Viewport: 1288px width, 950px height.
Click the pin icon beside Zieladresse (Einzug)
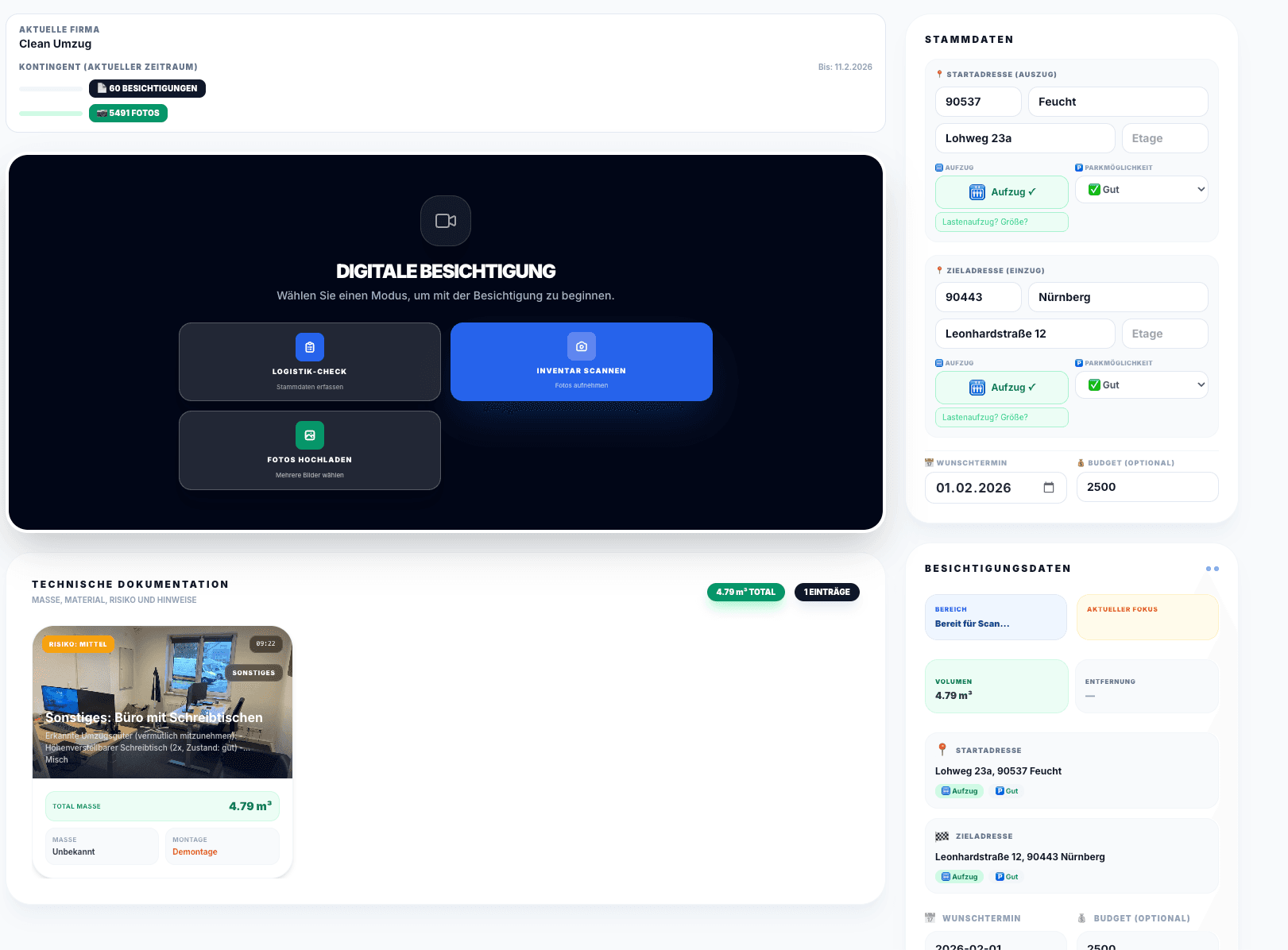[x=939, y=270]
